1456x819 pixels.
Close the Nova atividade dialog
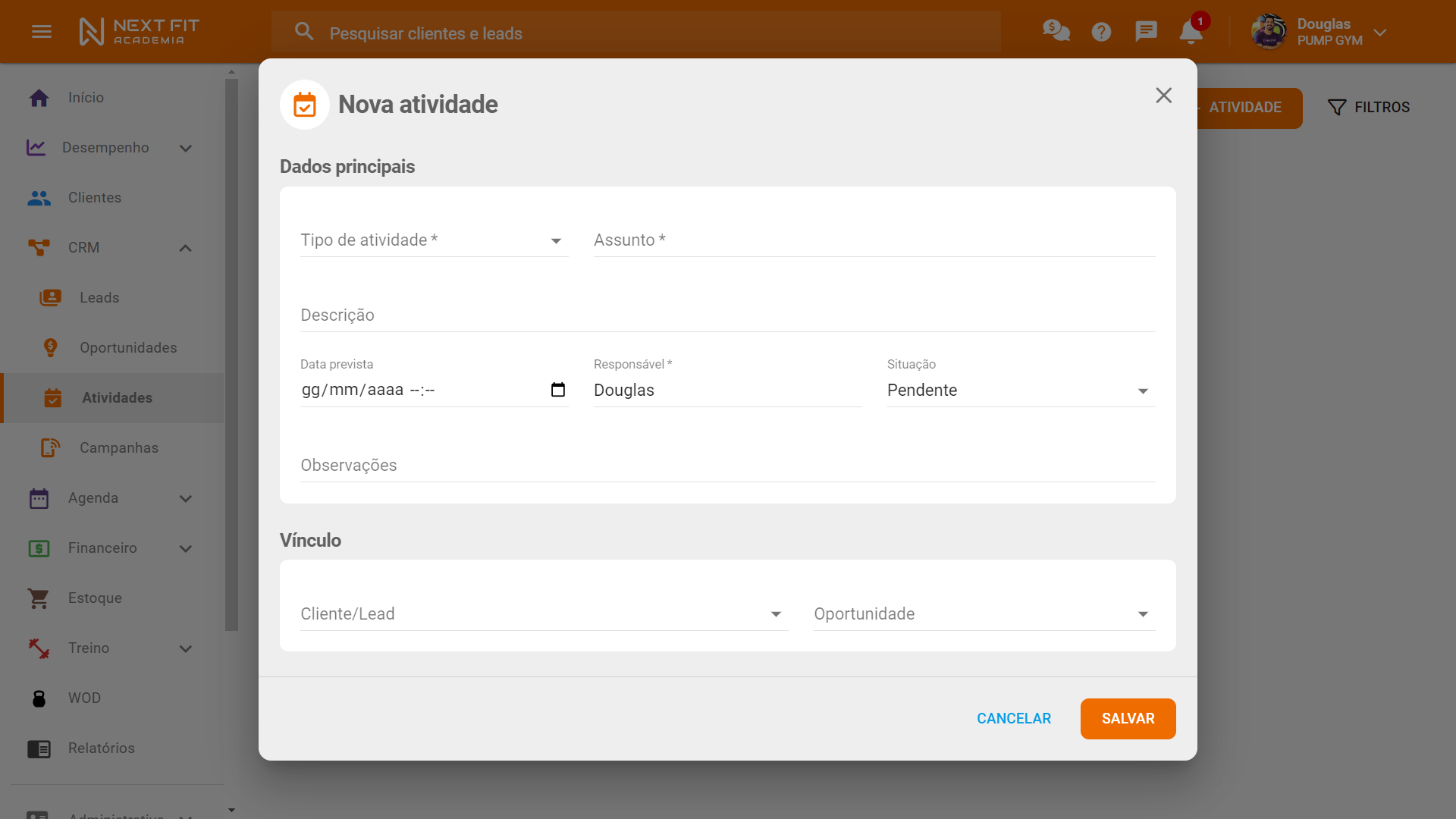click(x=1163, y=96)
